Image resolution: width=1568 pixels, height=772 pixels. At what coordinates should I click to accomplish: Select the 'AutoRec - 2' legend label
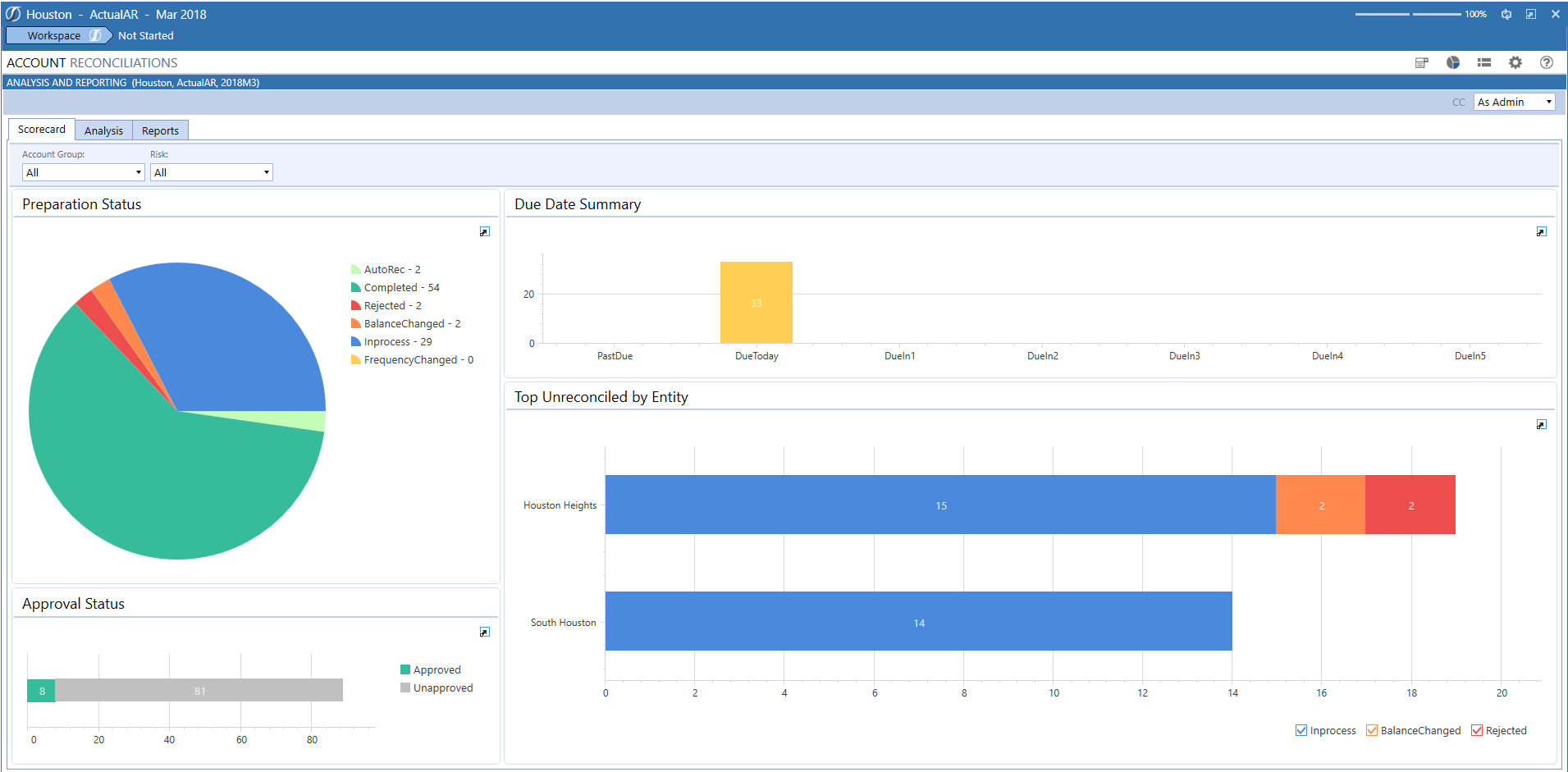tap(392, 270)
